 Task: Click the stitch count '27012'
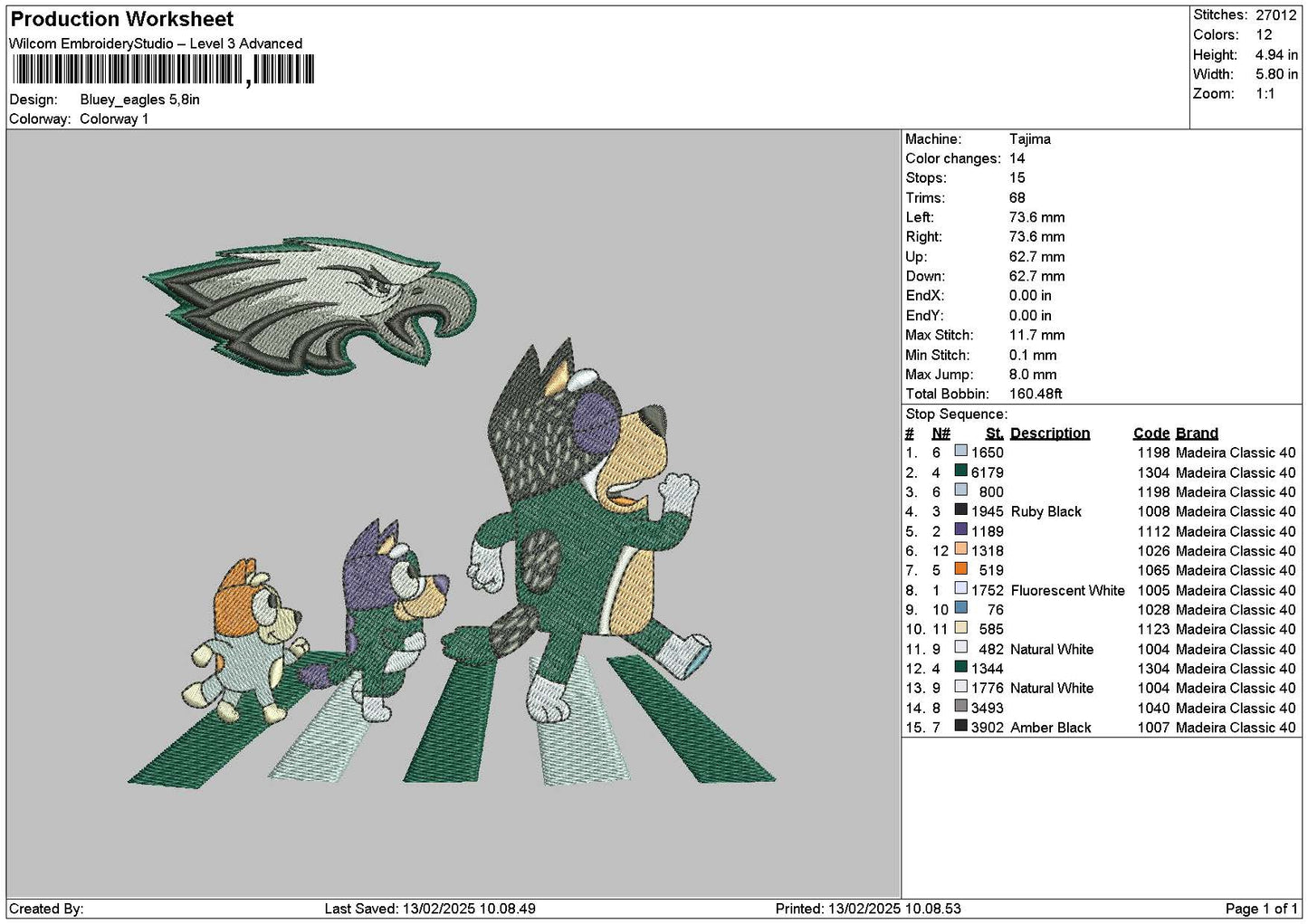coord(1276,15)
